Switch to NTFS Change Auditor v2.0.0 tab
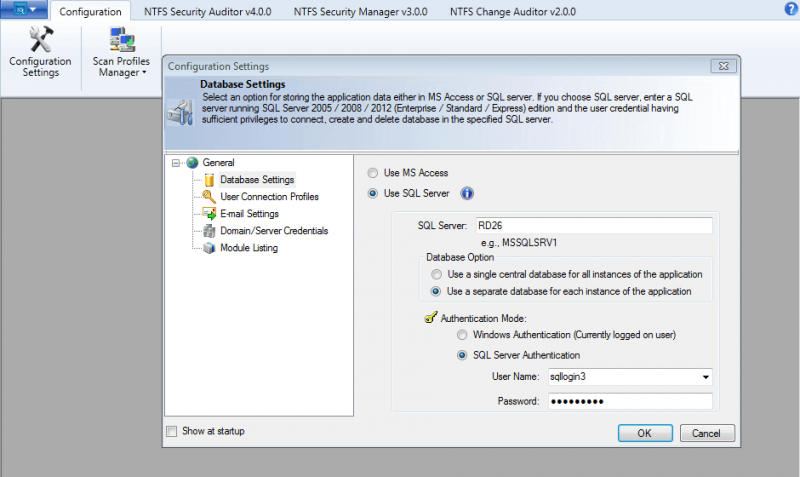The image size is (800, 477). coord(513,11)
